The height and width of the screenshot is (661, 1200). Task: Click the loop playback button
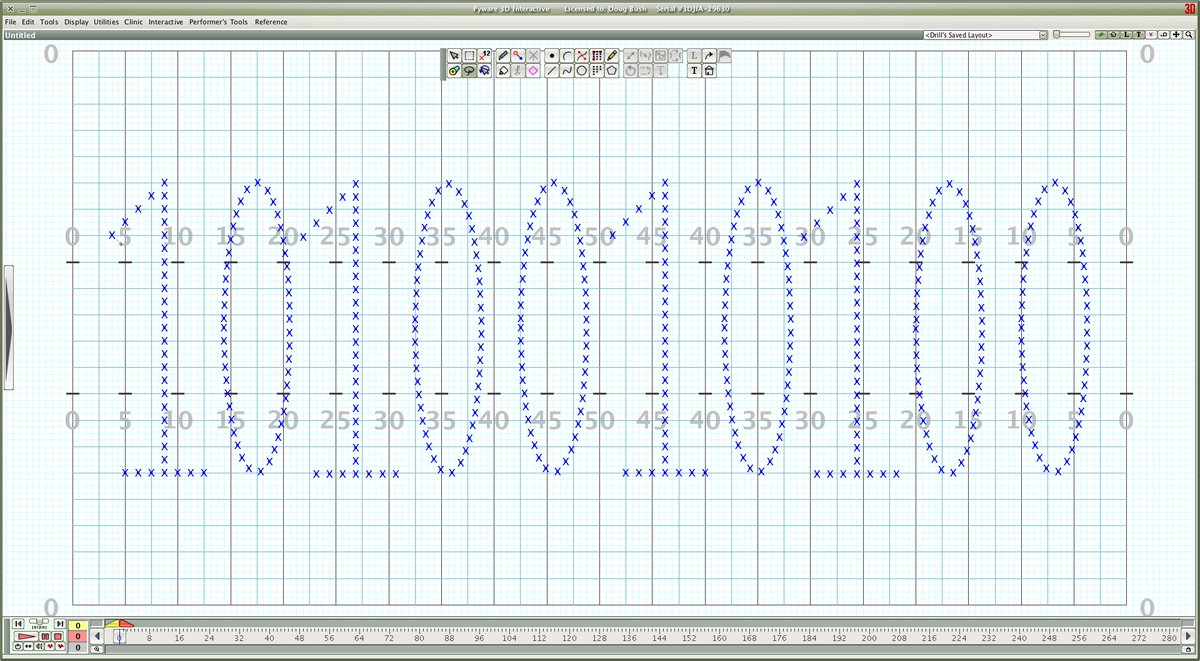[18, 647]
